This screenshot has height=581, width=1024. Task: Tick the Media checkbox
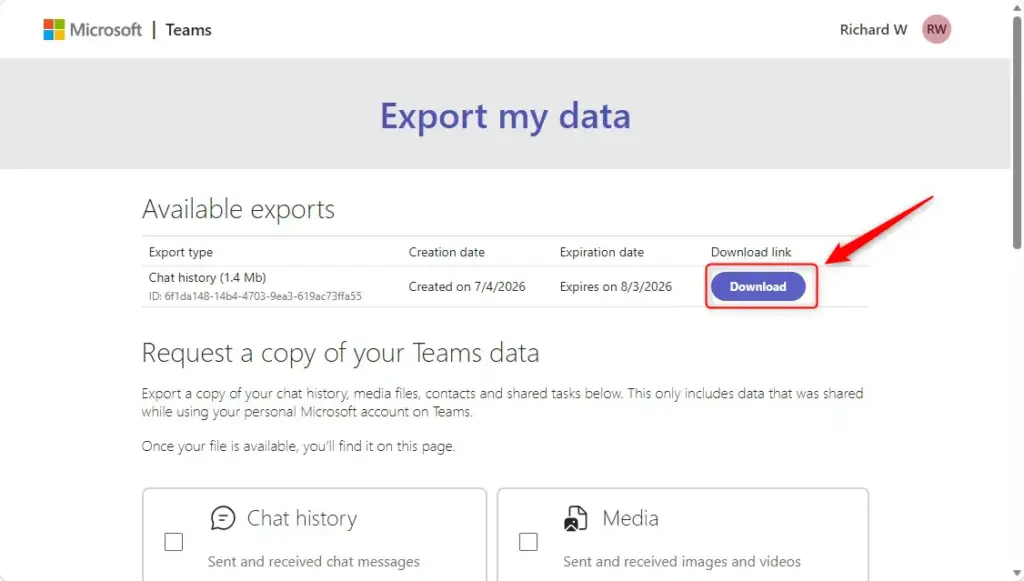pos(528,542)
